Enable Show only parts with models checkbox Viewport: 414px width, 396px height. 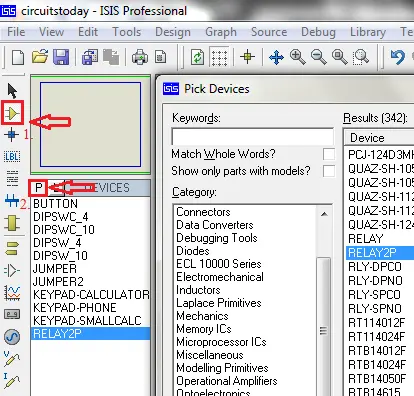point(329,171)
